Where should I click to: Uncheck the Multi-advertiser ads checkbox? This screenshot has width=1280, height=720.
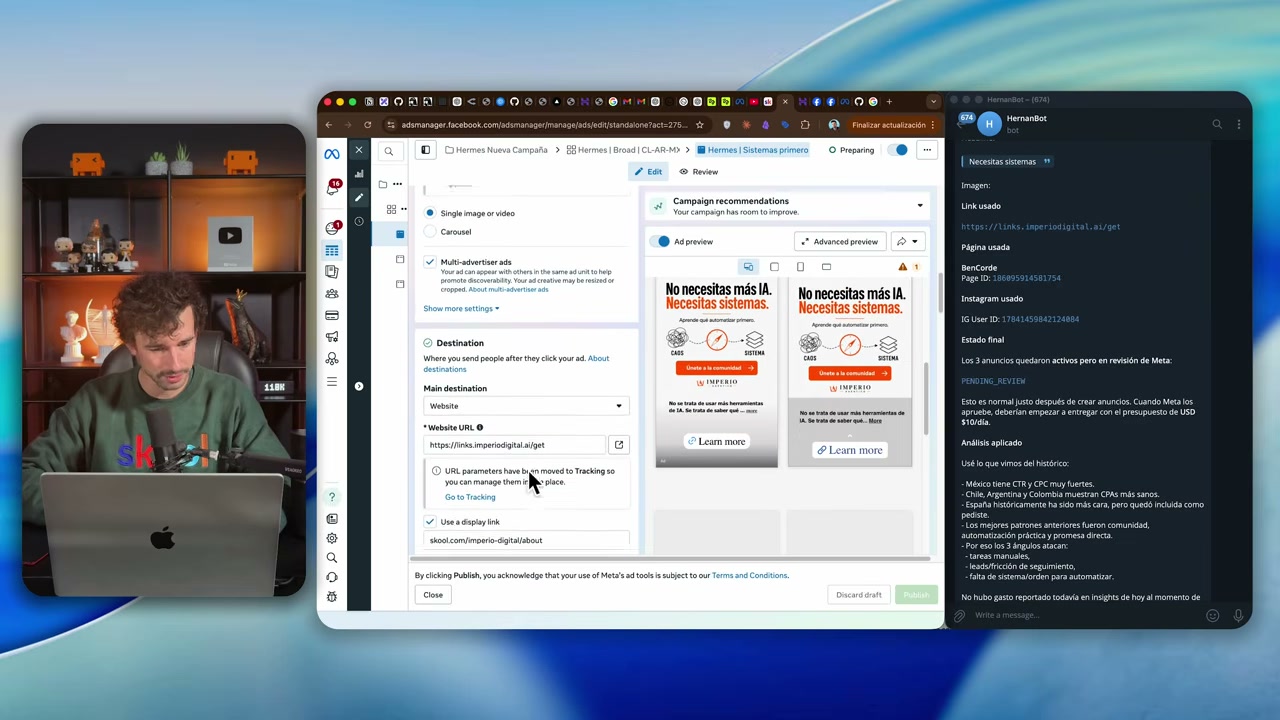430,262
